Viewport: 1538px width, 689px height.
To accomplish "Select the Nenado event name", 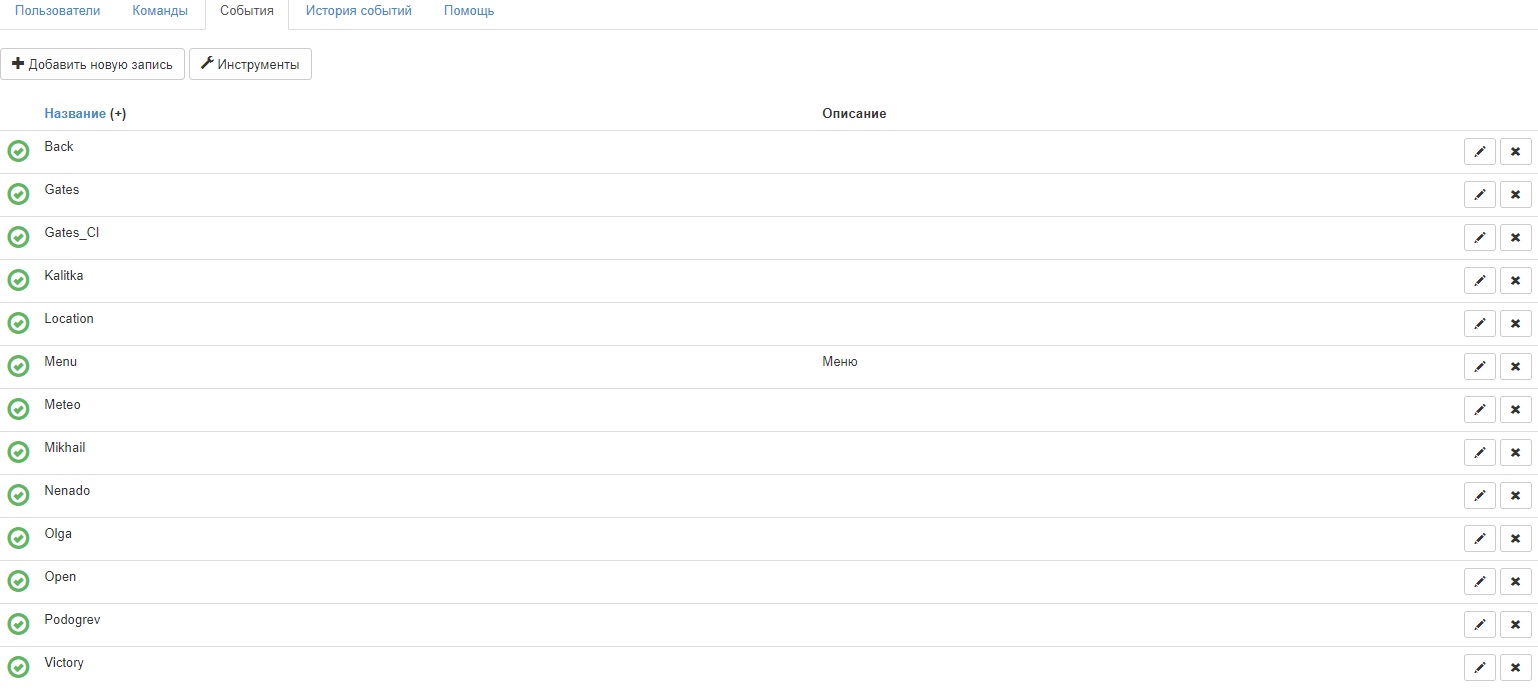I will (x=67, y=491).
